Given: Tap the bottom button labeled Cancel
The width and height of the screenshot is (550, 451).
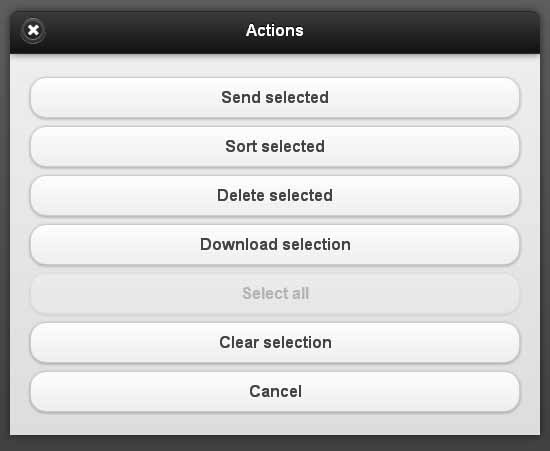Looking at the screenshot, I should (x=275, y=392).
